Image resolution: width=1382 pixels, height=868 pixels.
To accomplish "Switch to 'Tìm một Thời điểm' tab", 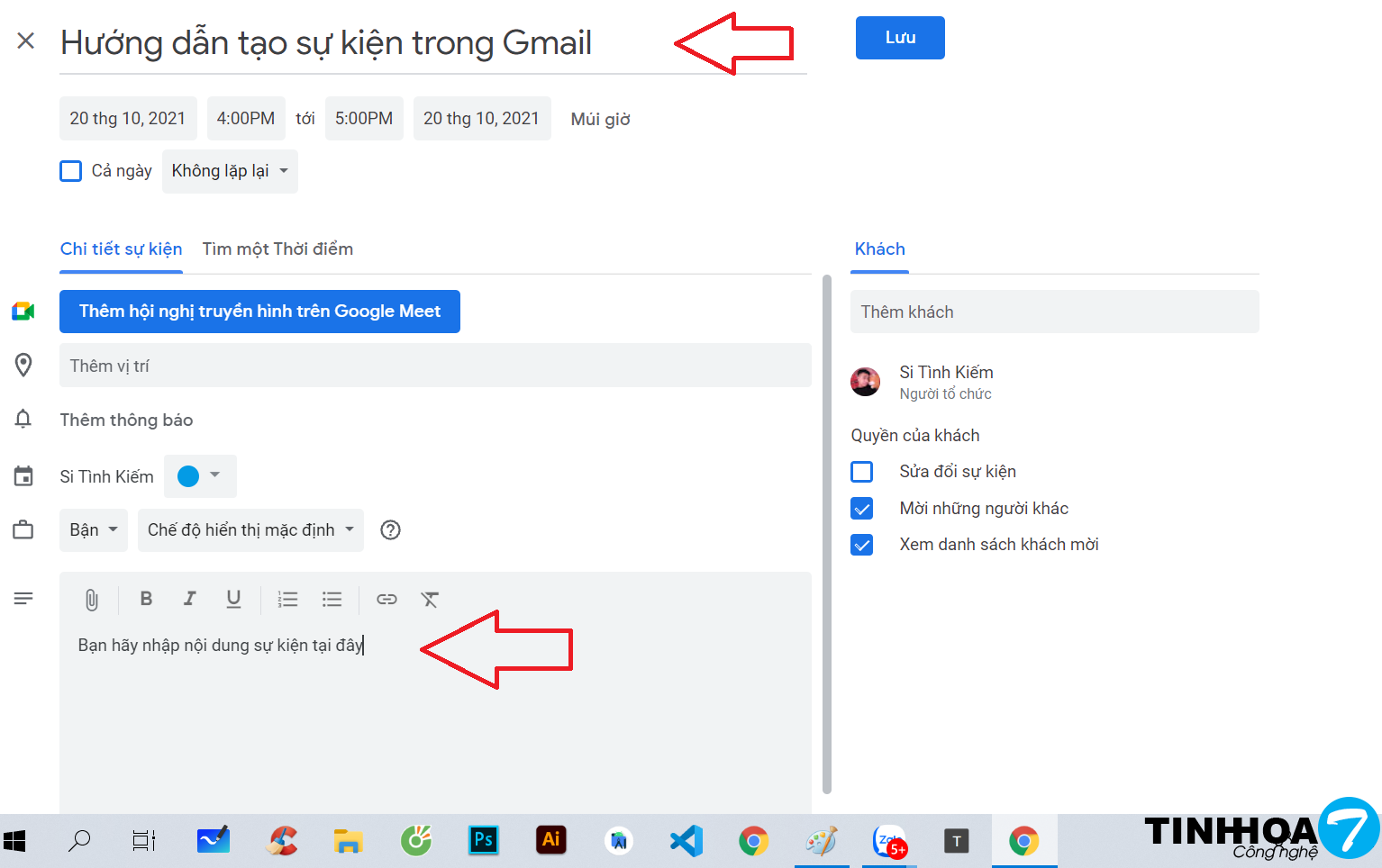I will coord(277,249).
